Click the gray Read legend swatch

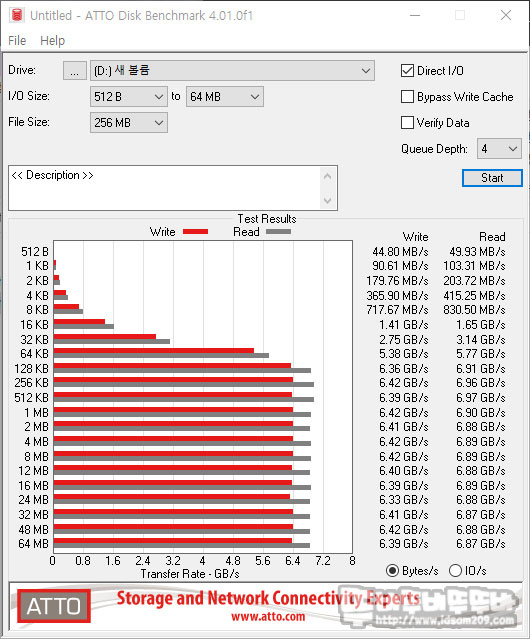278,231
